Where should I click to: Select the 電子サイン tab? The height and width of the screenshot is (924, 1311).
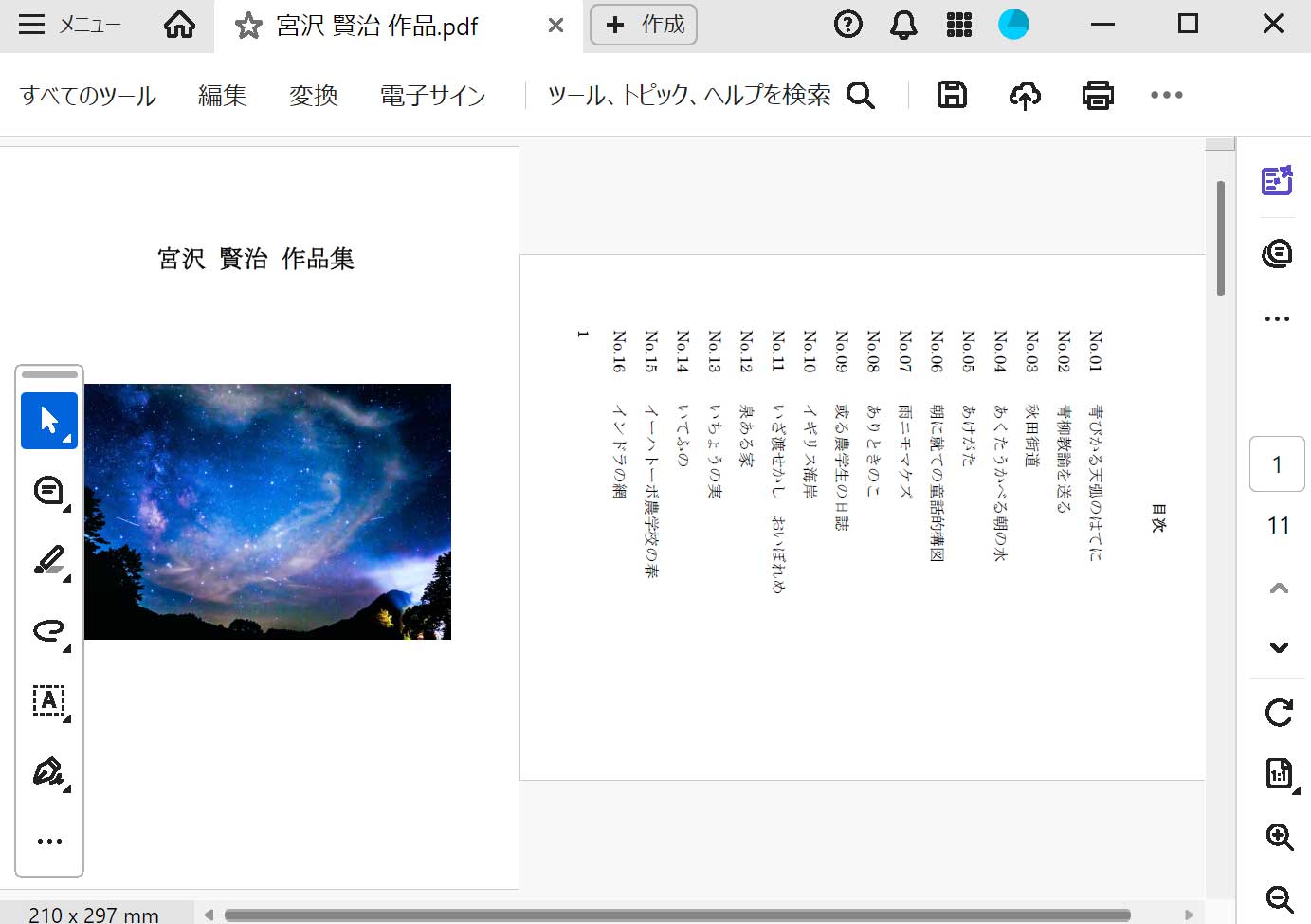432,96
